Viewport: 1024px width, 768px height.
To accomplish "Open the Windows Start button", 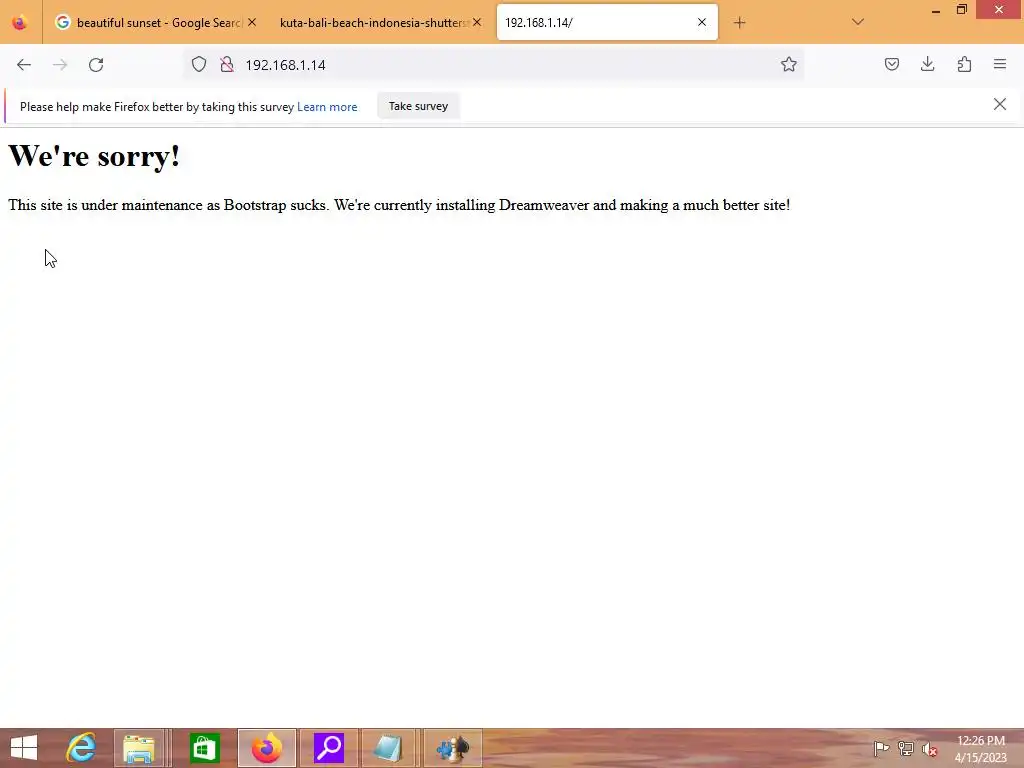I will point(24,748).
